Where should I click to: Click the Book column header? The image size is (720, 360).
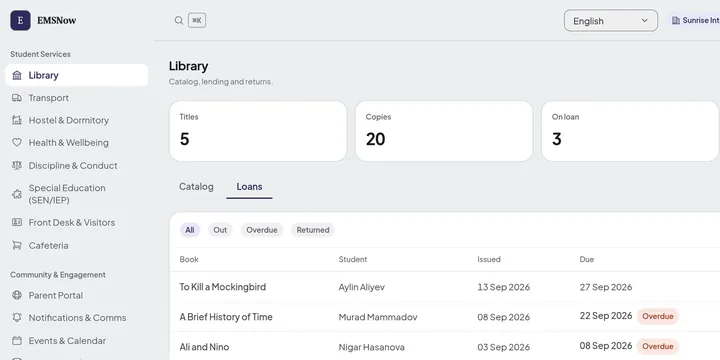pyautogui.click(x=189, y=259)
